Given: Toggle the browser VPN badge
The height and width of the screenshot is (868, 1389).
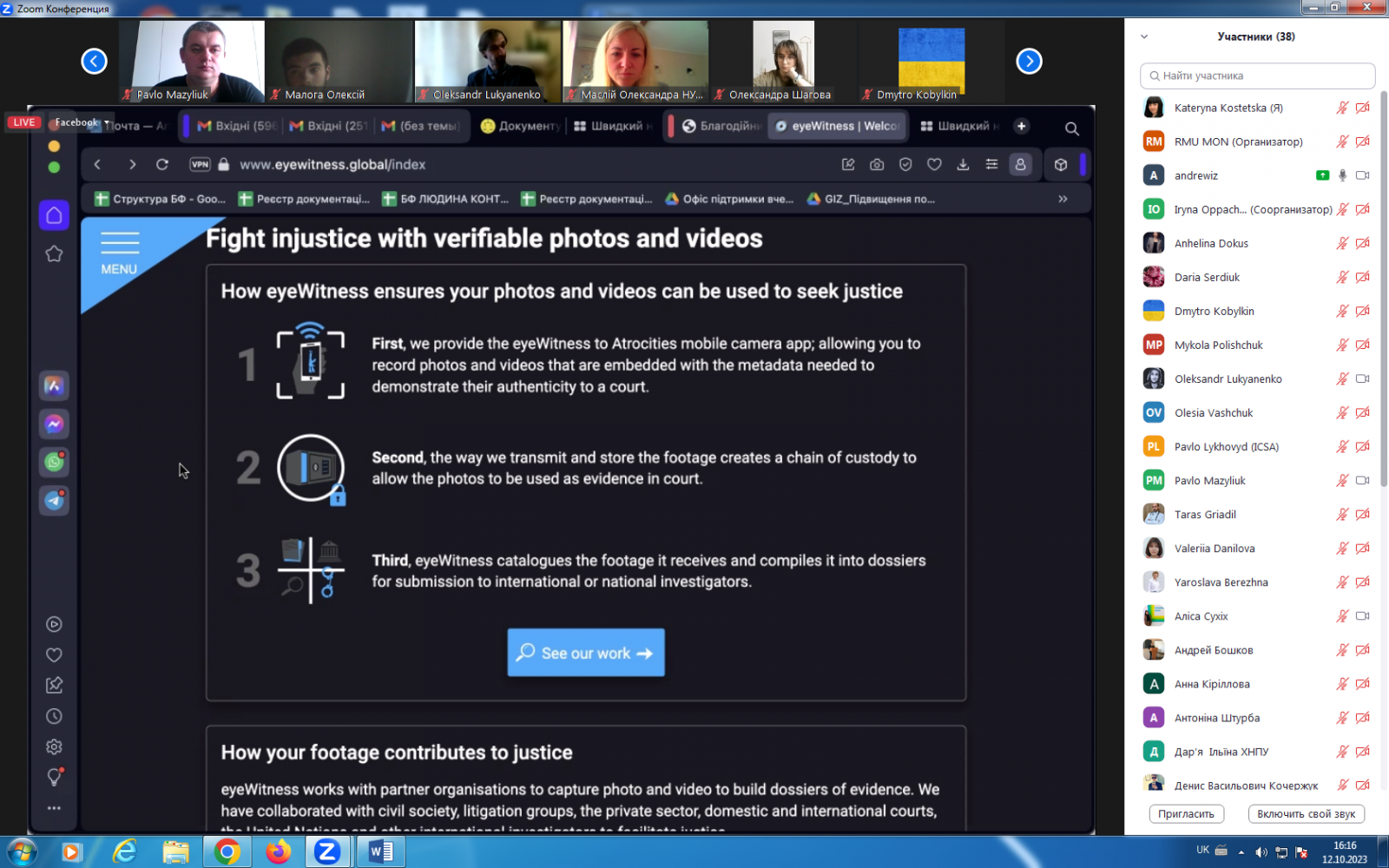Looking at the screenshot, I should click(x=200, y=165).
